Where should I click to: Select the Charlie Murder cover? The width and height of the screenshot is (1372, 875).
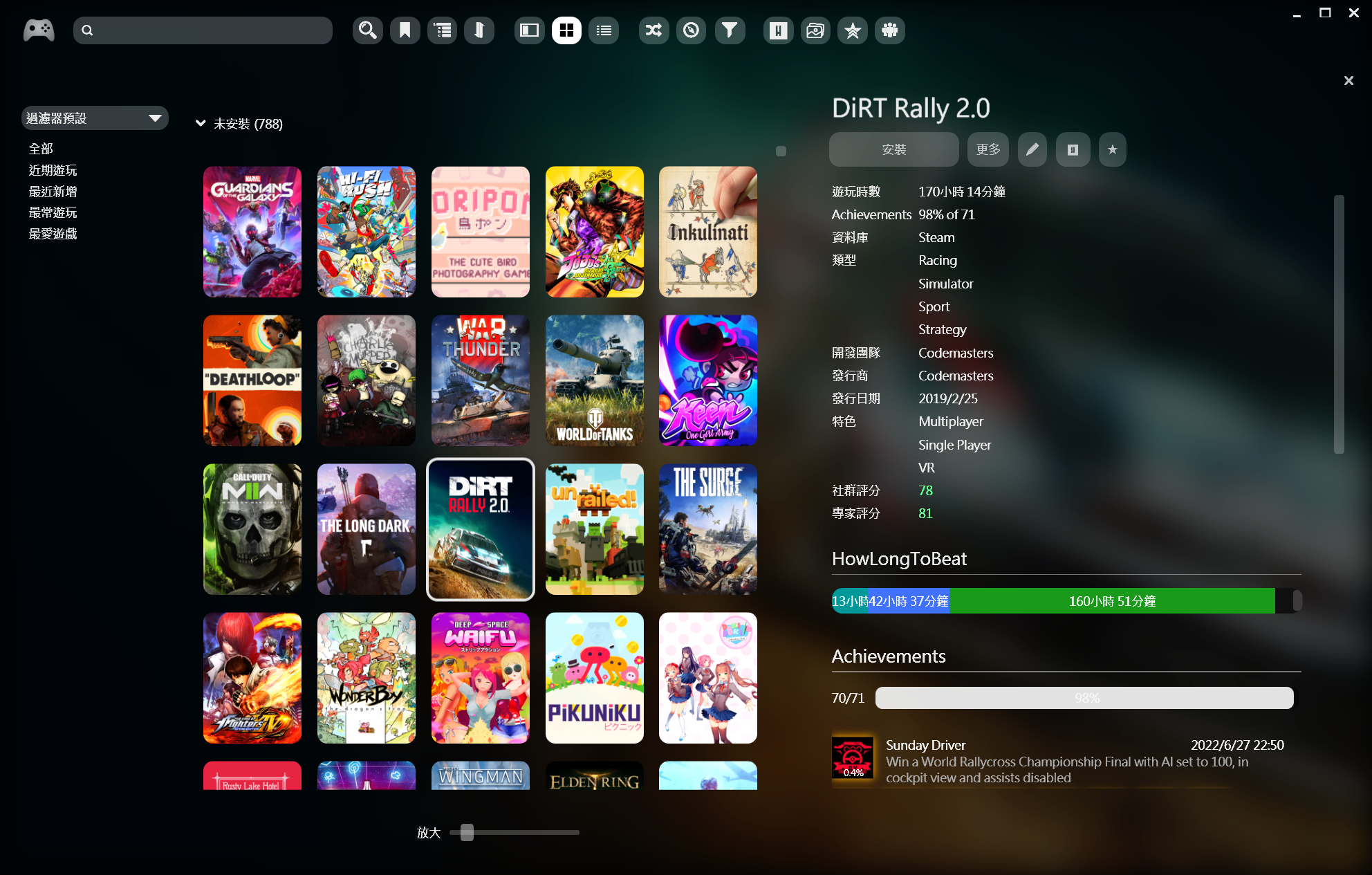click(367, 380)
